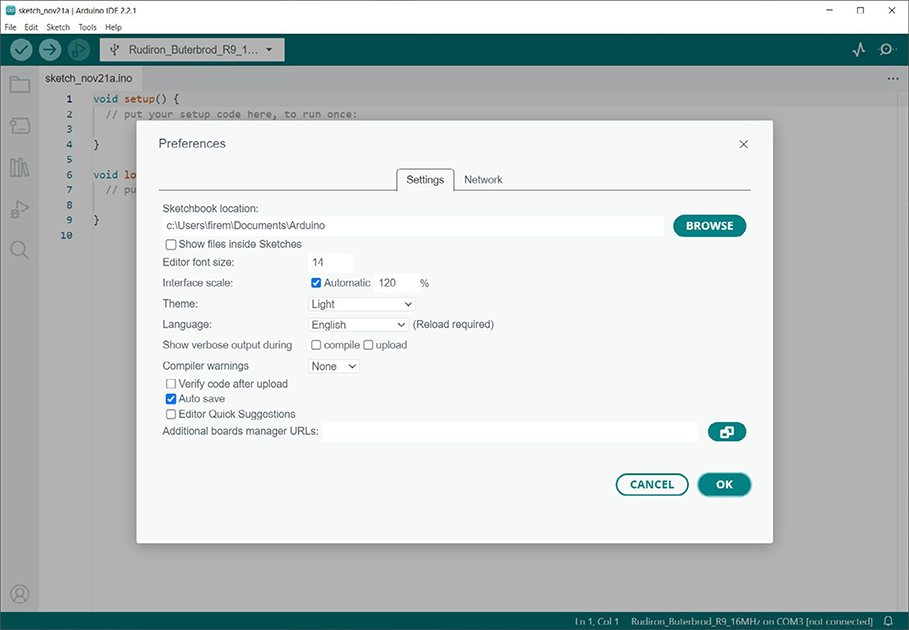The image size is (909, 630).
Task: Click the CANCEL button
Action: (x=652, y=485)
